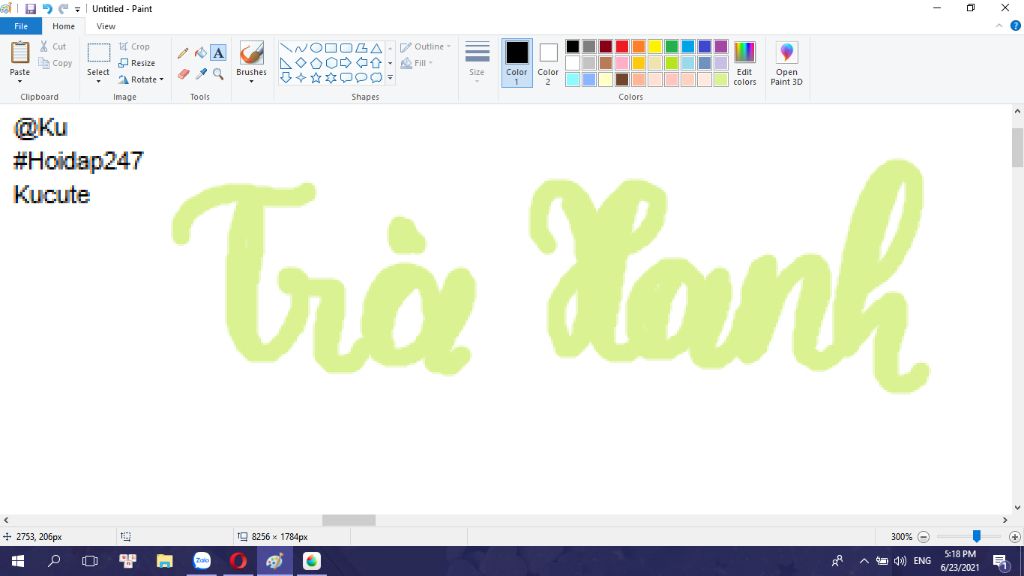
Task: Select the Pencil tool
Action: click(183, 52)
